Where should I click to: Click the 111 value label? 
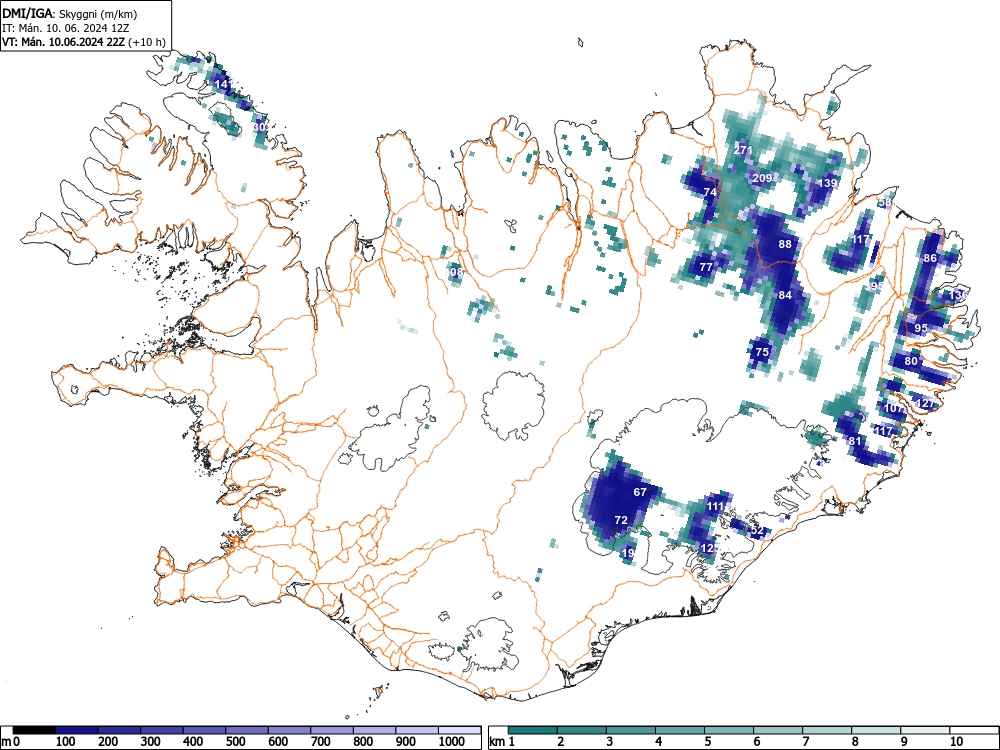coord(716,506)
